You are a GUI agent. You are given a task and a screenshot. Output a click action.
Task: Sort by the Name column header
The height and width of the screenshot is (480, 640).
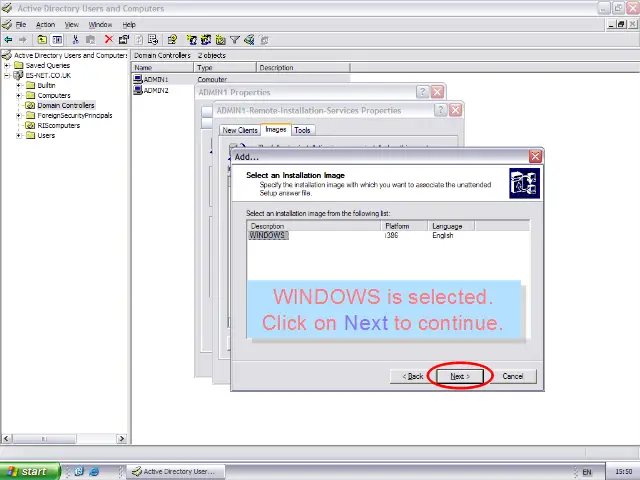pyautogui.click(x=162, y=68)
